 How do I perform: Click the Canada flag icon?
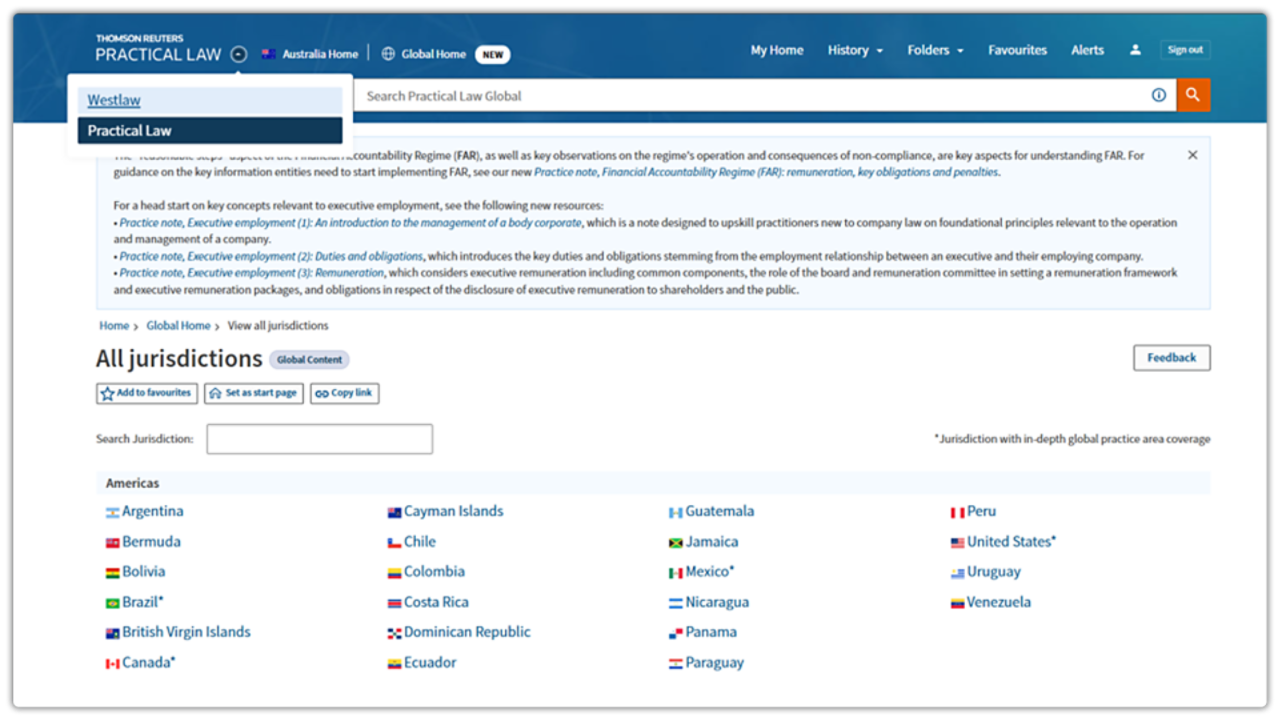click(113, 663)
